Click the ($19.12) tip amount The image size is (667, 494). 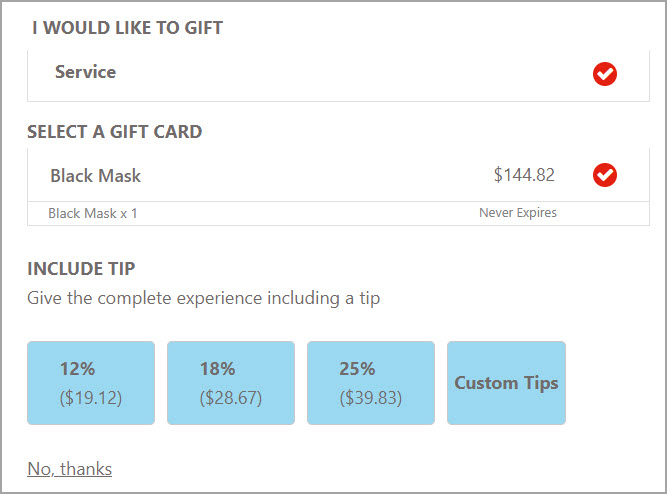pyautogui.click(x=91, y=398)
